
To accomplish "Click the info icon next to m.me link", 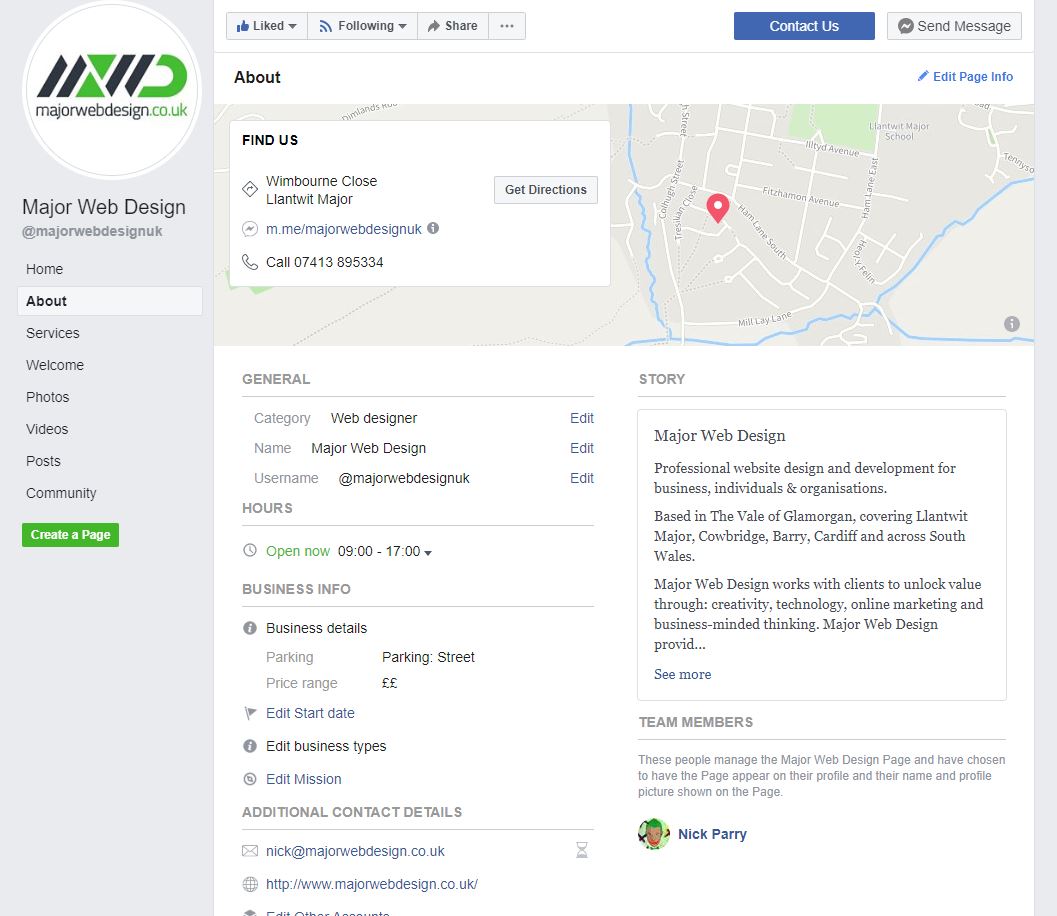I will (433, 228).
